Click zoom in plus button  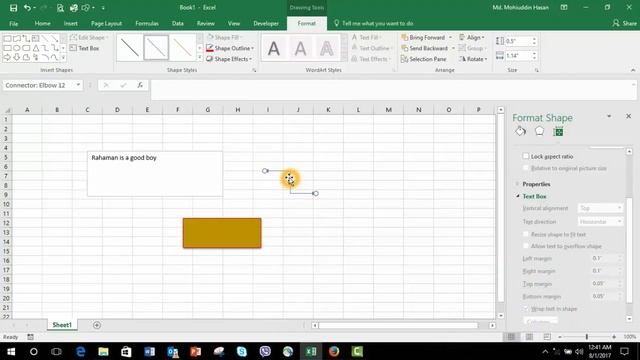[614, 337]
